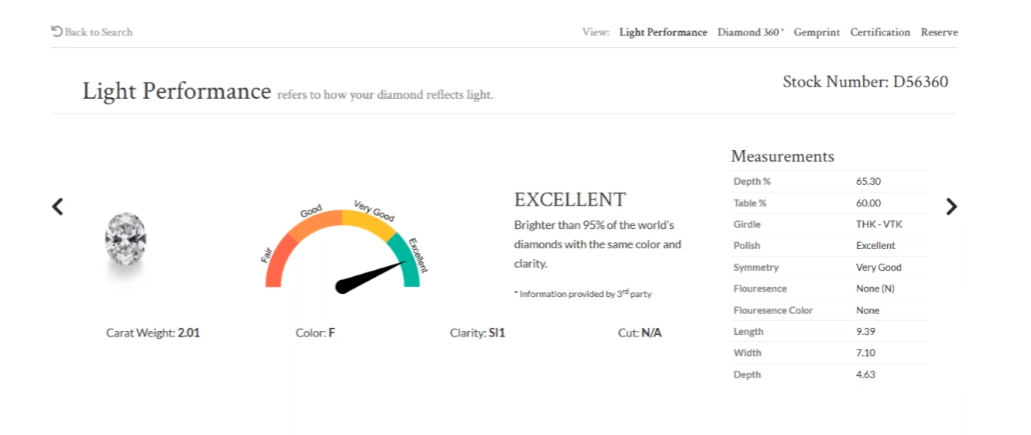Advance to next slide with right chevron
The width and height of the screenshot is (1031, 435).
951,207
